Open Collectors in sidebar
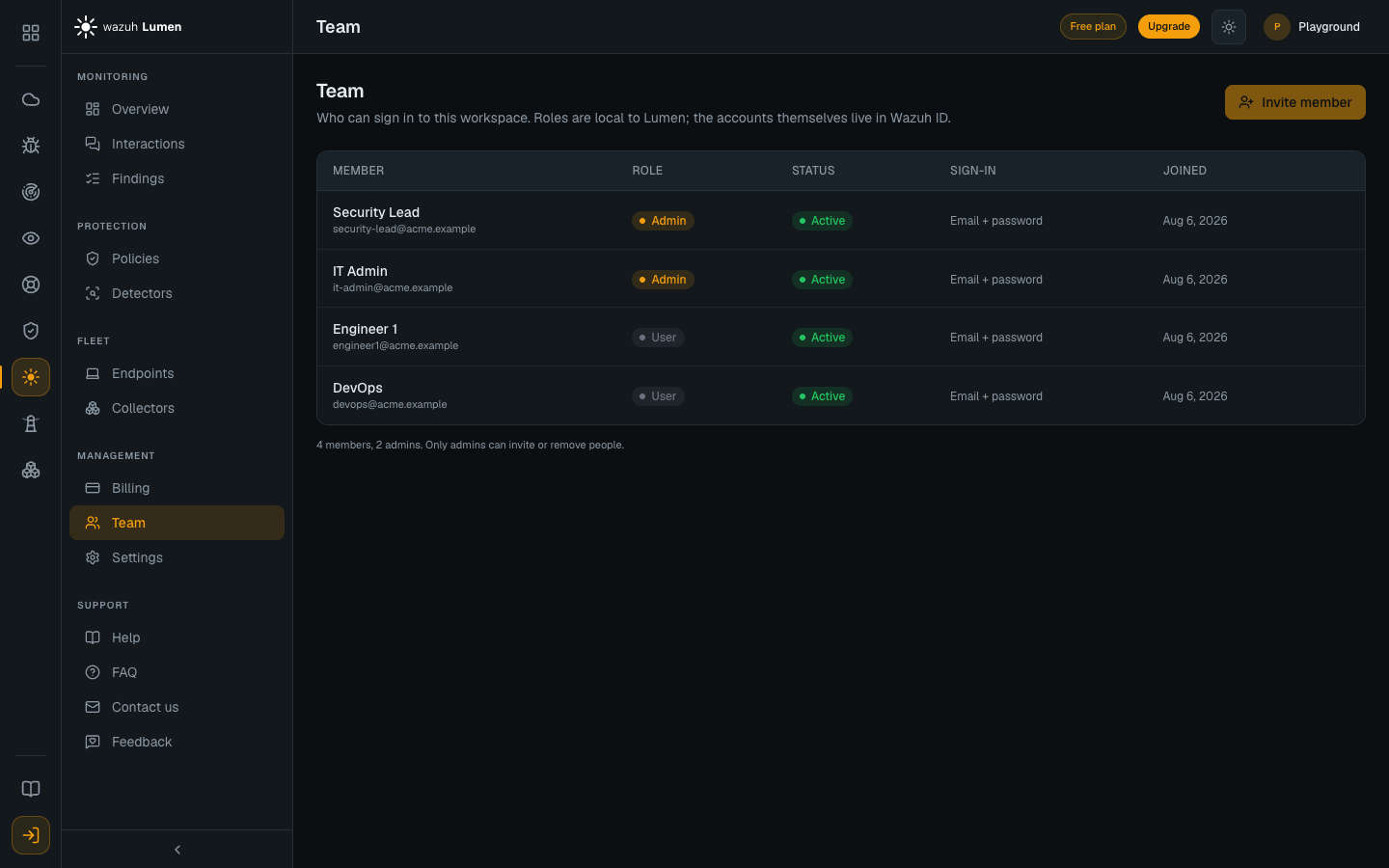This screenshot has height=868, width=1389. [177, 408]
